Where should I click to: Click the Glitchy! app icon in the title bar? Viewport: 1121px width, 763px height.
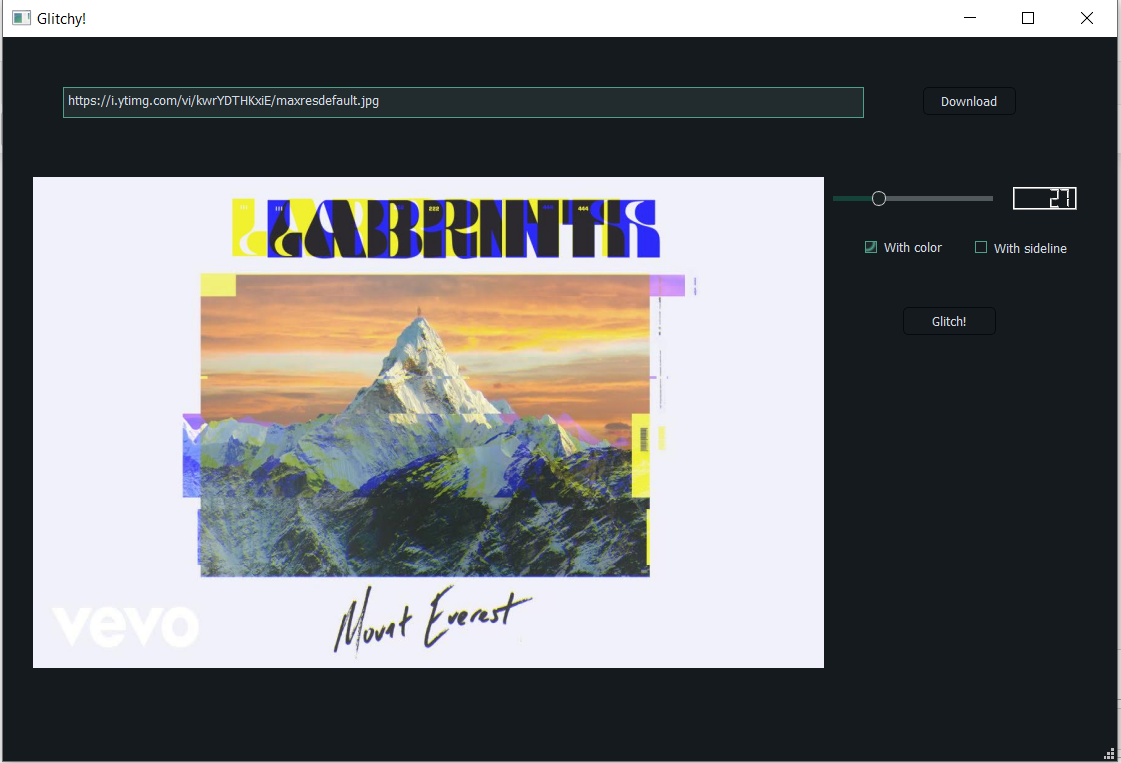[20, 17]
